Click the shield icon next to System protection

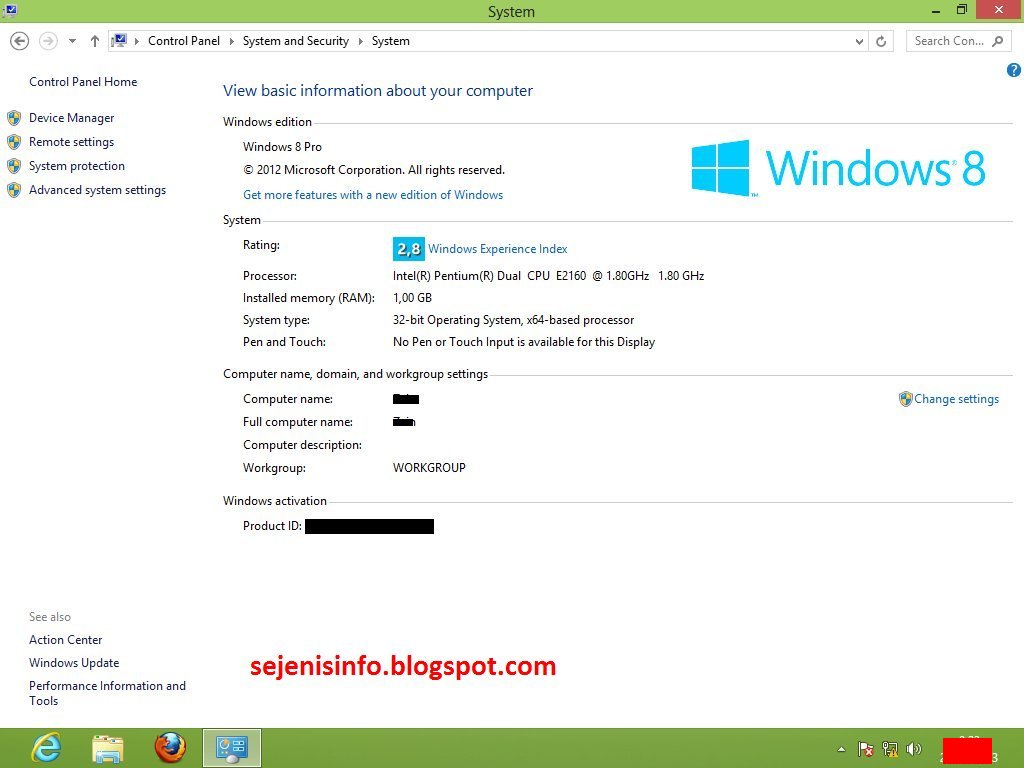pyautogui.click(x=14, y=166)
